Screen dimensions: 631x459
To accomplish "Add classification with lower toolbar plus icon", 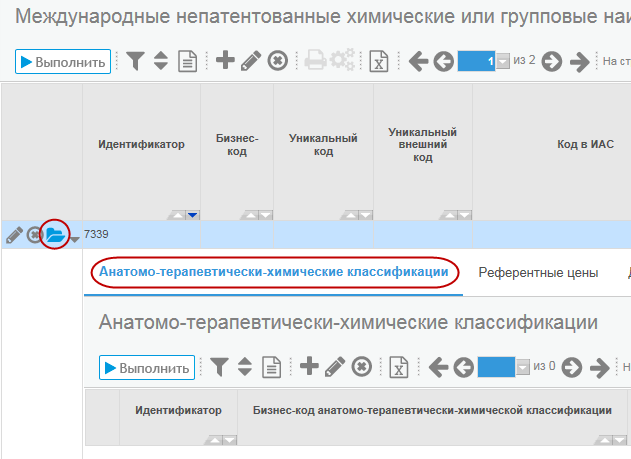I will click(309, 366).
